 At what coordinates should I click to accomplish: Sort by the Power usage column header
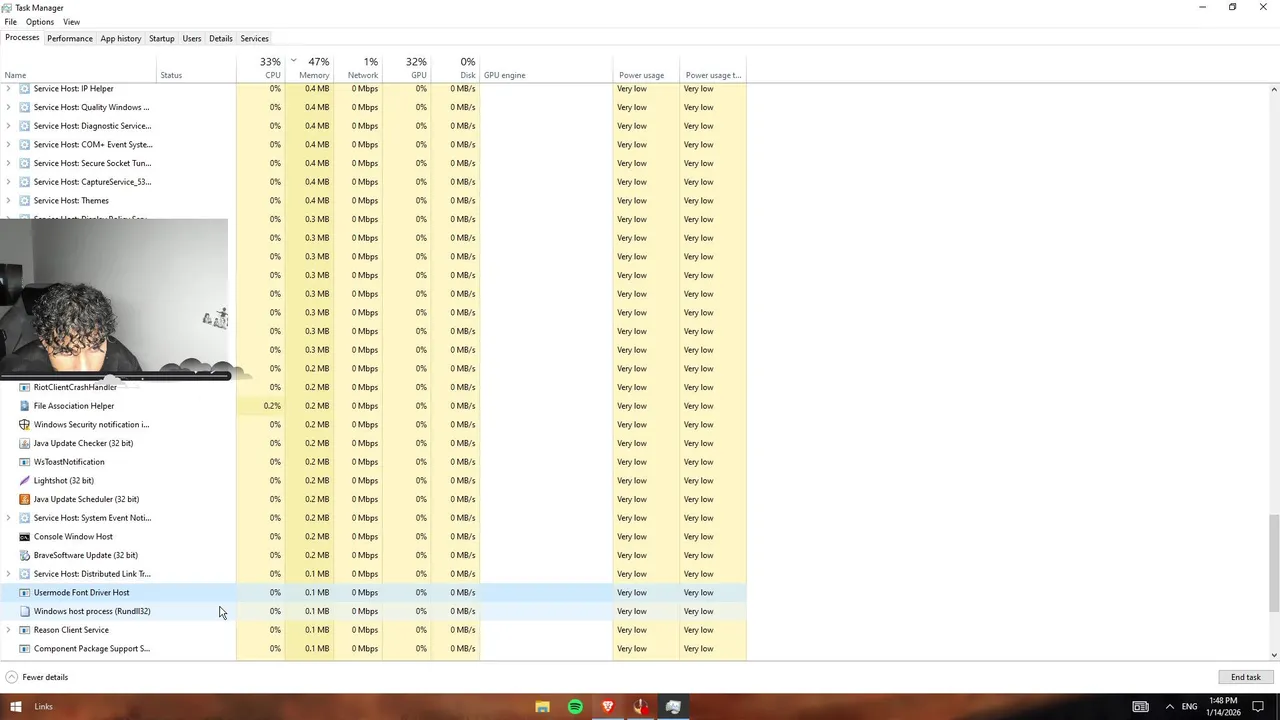click(646, 68)
